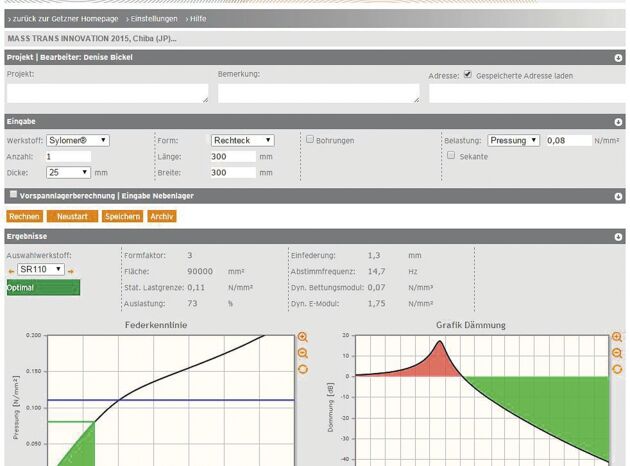Click the Rechnen button
630x466 pixels.
point(25,216)
